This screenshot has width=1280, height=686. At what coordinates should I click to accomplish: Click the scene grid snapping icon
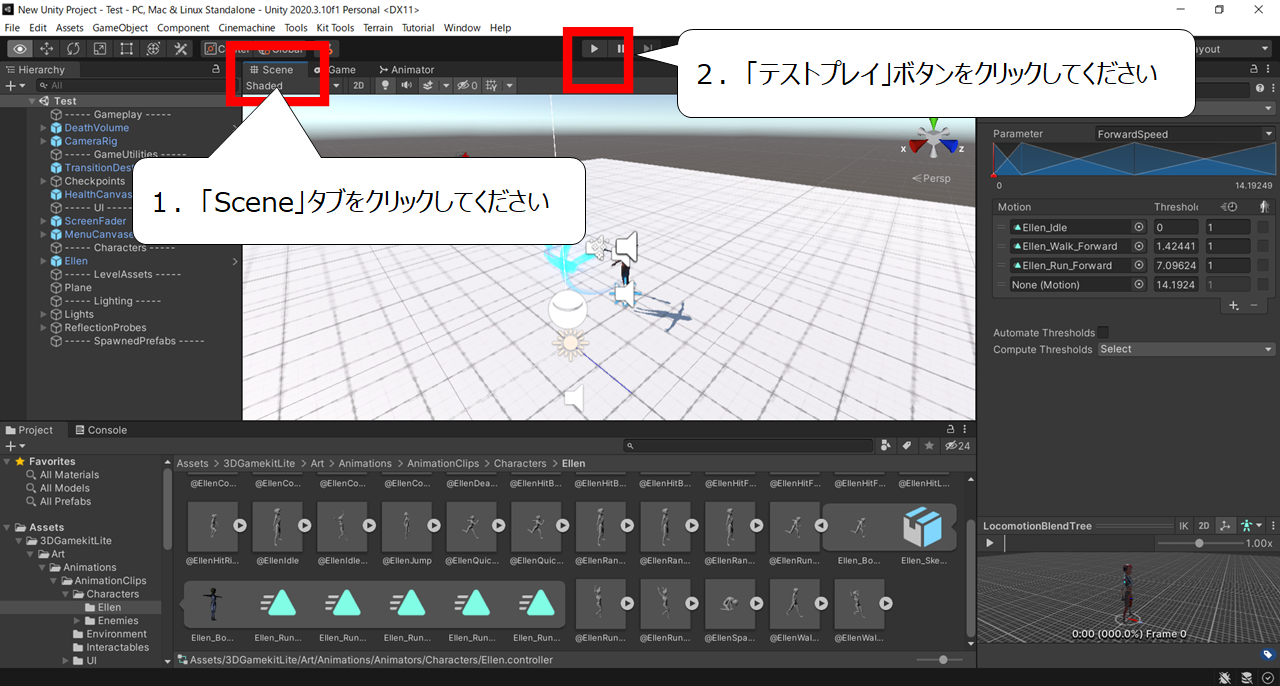tap(491, 85)
